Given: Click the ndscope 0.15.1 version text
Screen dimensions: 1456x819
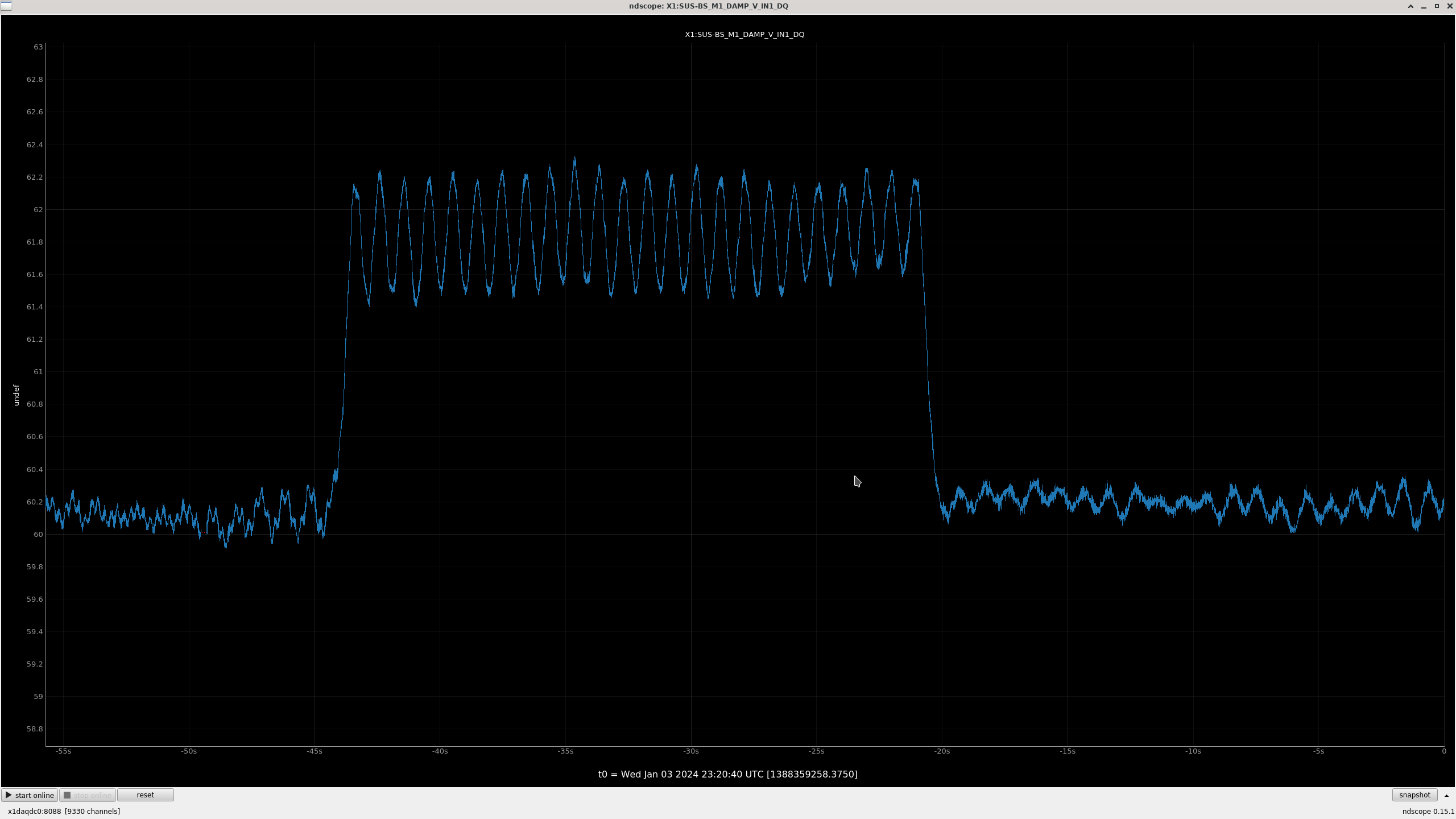Looking at the screenshot, I should 1428,812.
